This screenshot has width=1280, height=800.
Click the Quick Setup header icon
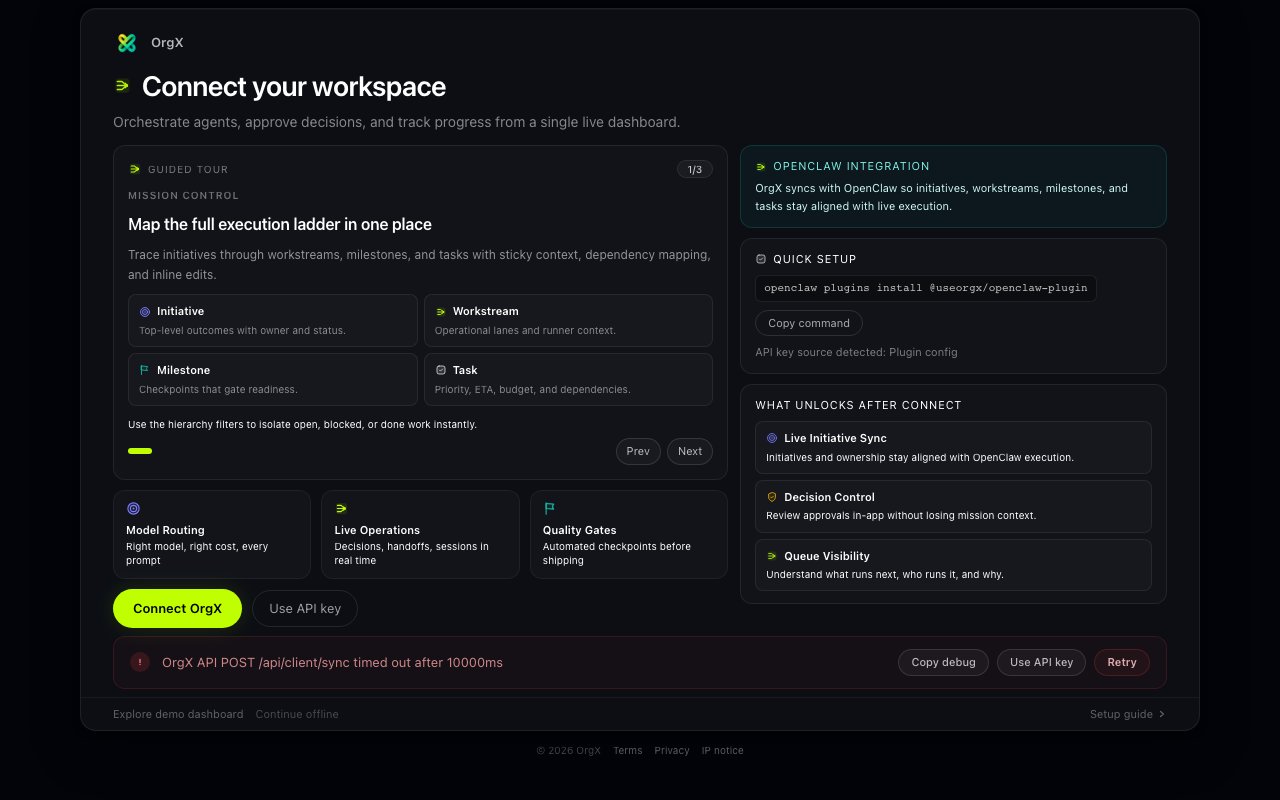[x=761, y=259]
